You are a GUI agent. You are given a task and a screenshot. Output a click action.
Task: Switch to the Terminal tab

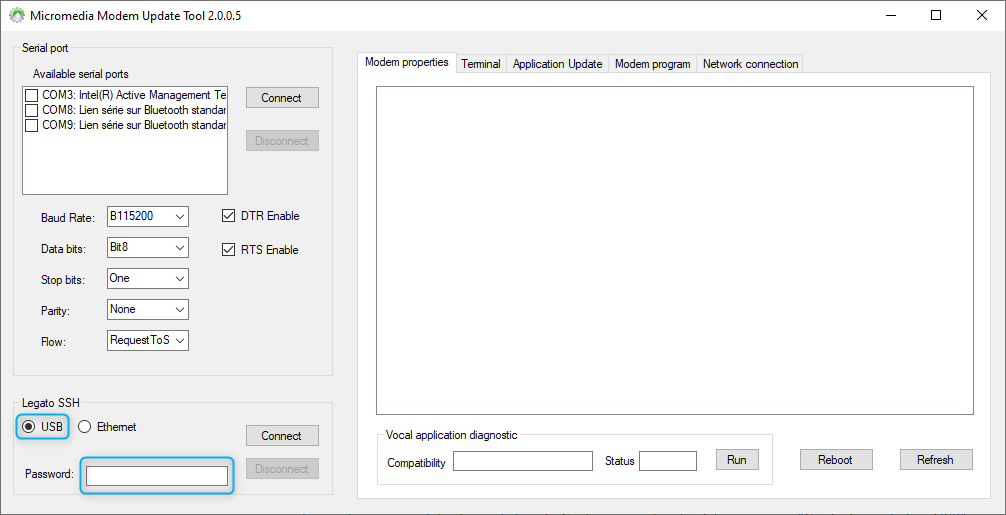click(480, 64)
